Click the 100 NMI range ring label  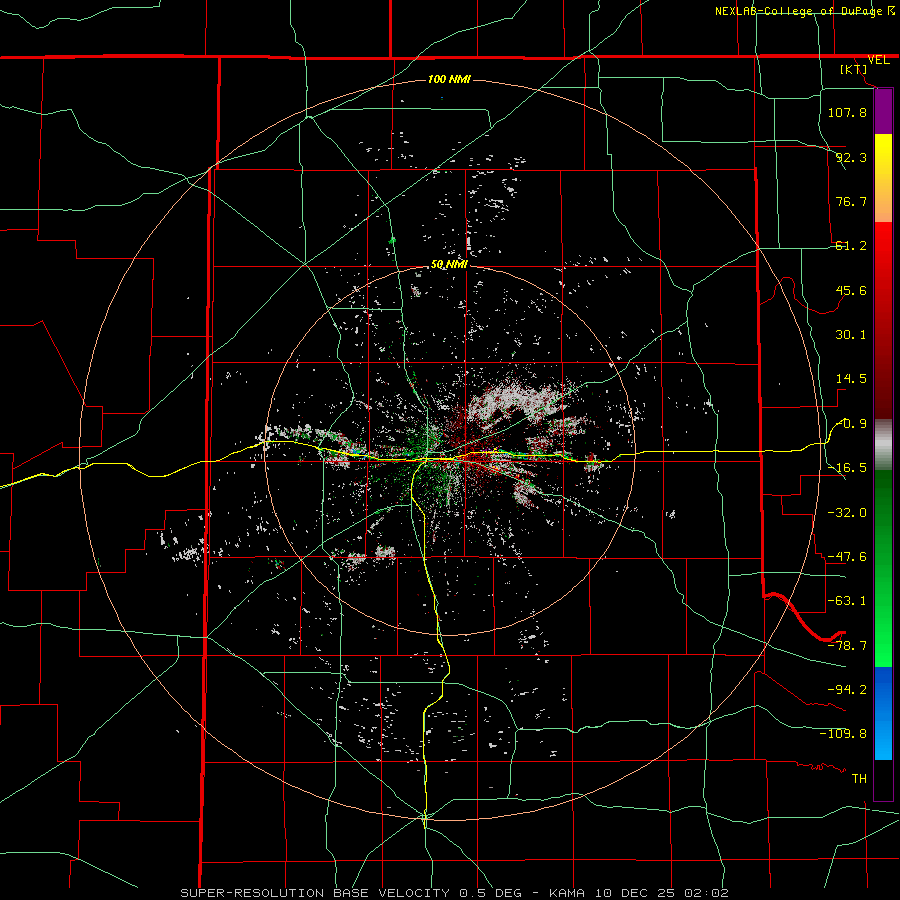point(449,79)
